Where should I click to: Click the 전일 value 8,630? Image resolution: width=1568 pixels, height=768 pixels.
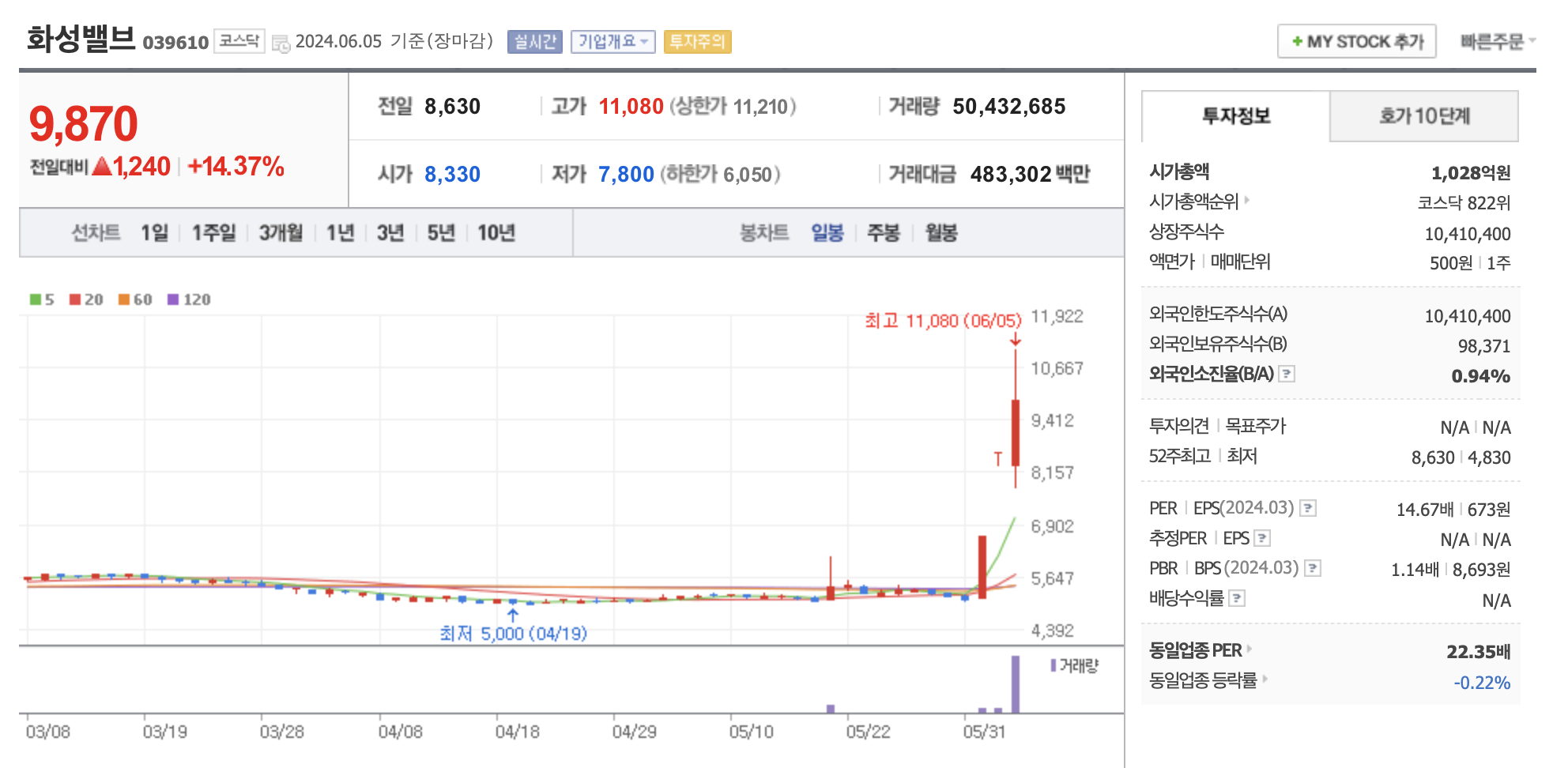[452, 107]
